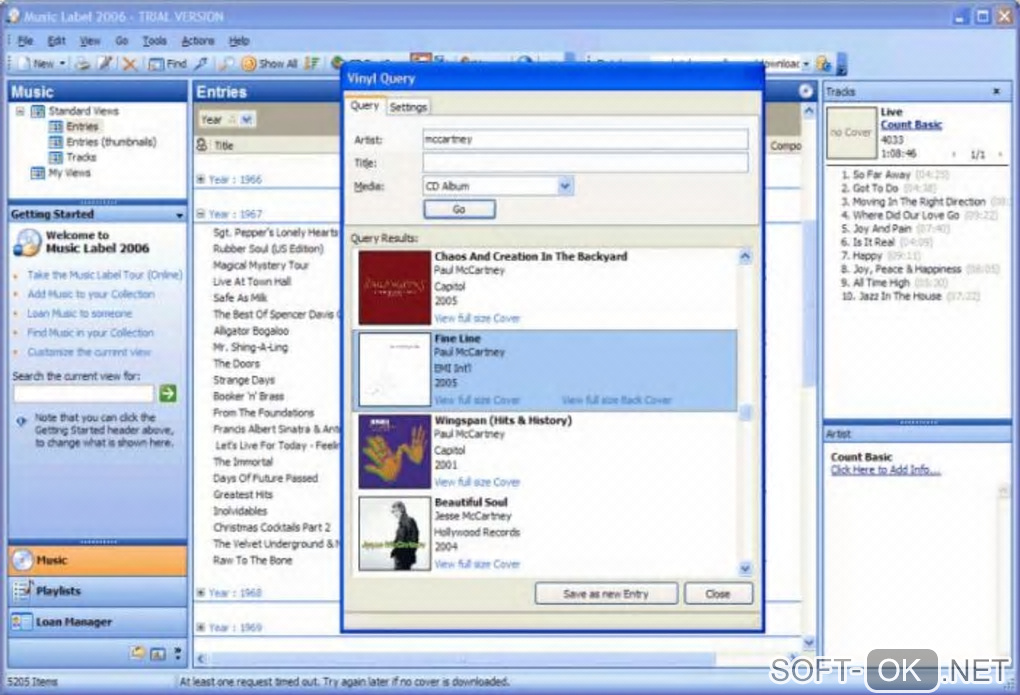Image resolution: width=1020 pixels, height=695 pixels.
Task: Select the Strange Days entry
Action: [244, 380]
